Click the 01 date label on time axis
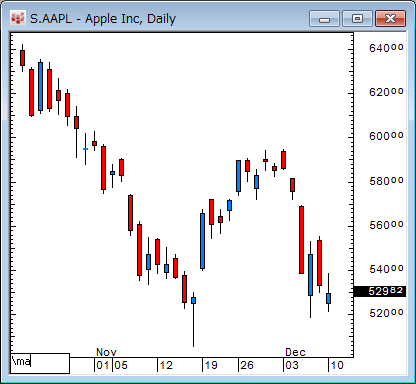This screenshot has height=384, width=416. pyautogui.click(x=103, y=365)
